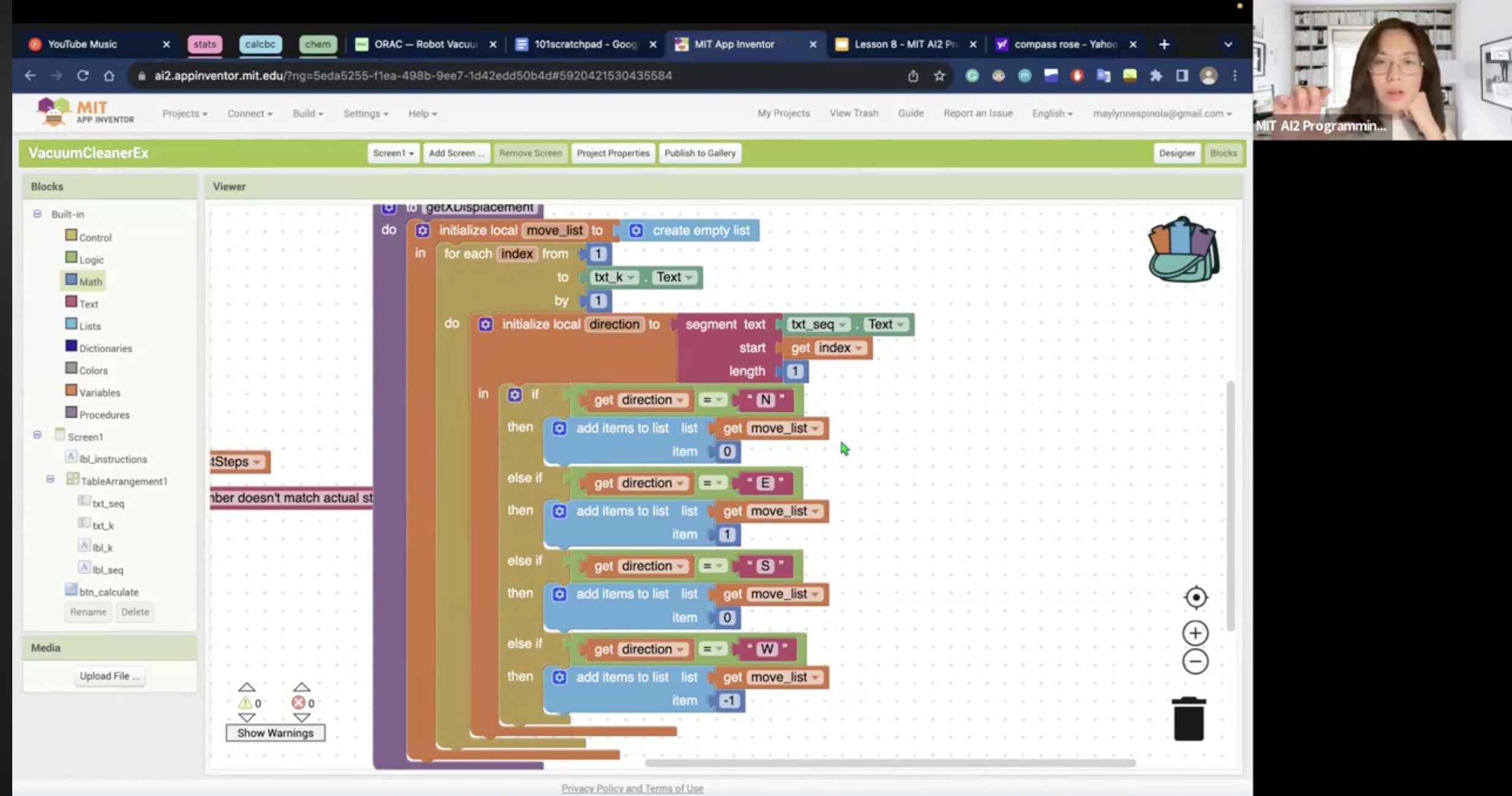Zoom out of the blocks workspace
1512x796 pixels.
coord(1195,661)
